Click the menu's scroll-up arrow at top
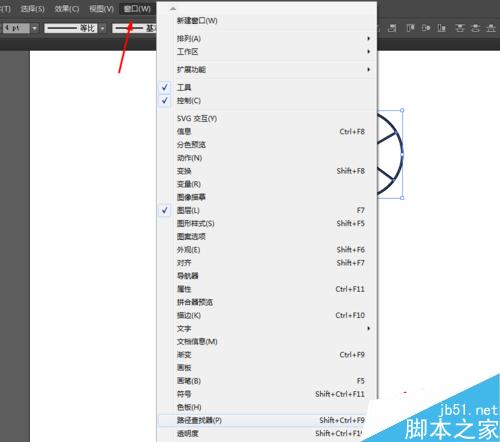This screenshot has height=442, width=500. click(x=173, y=9)
